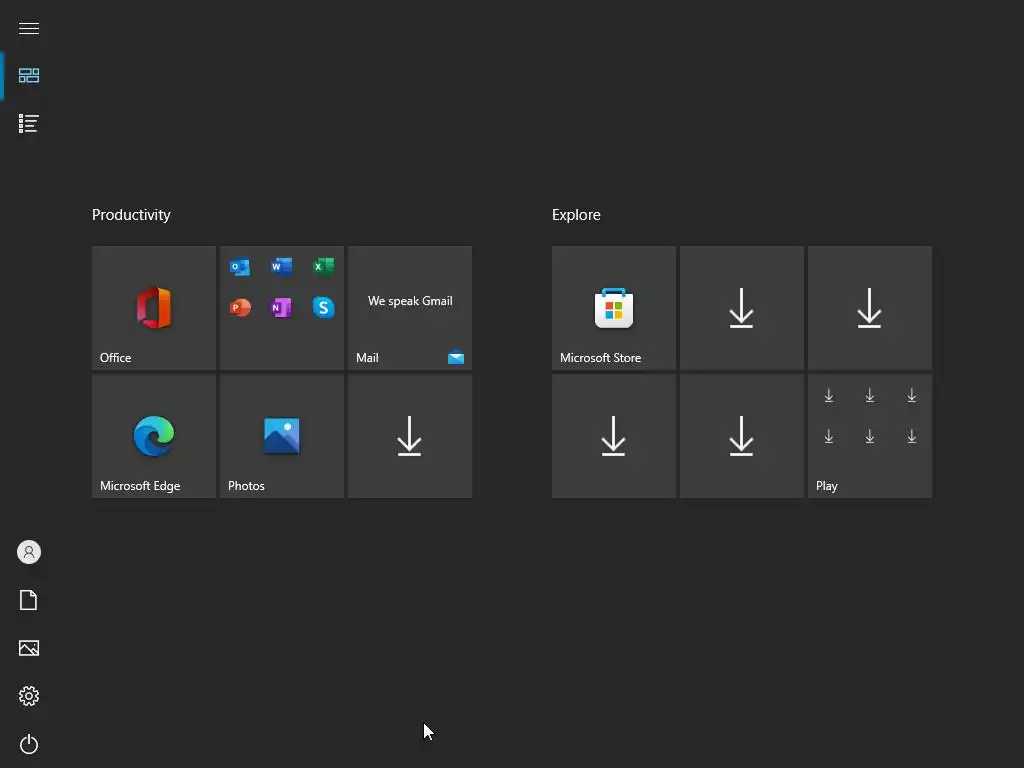Open Excel from the Office apps tile

click(323, 266)
